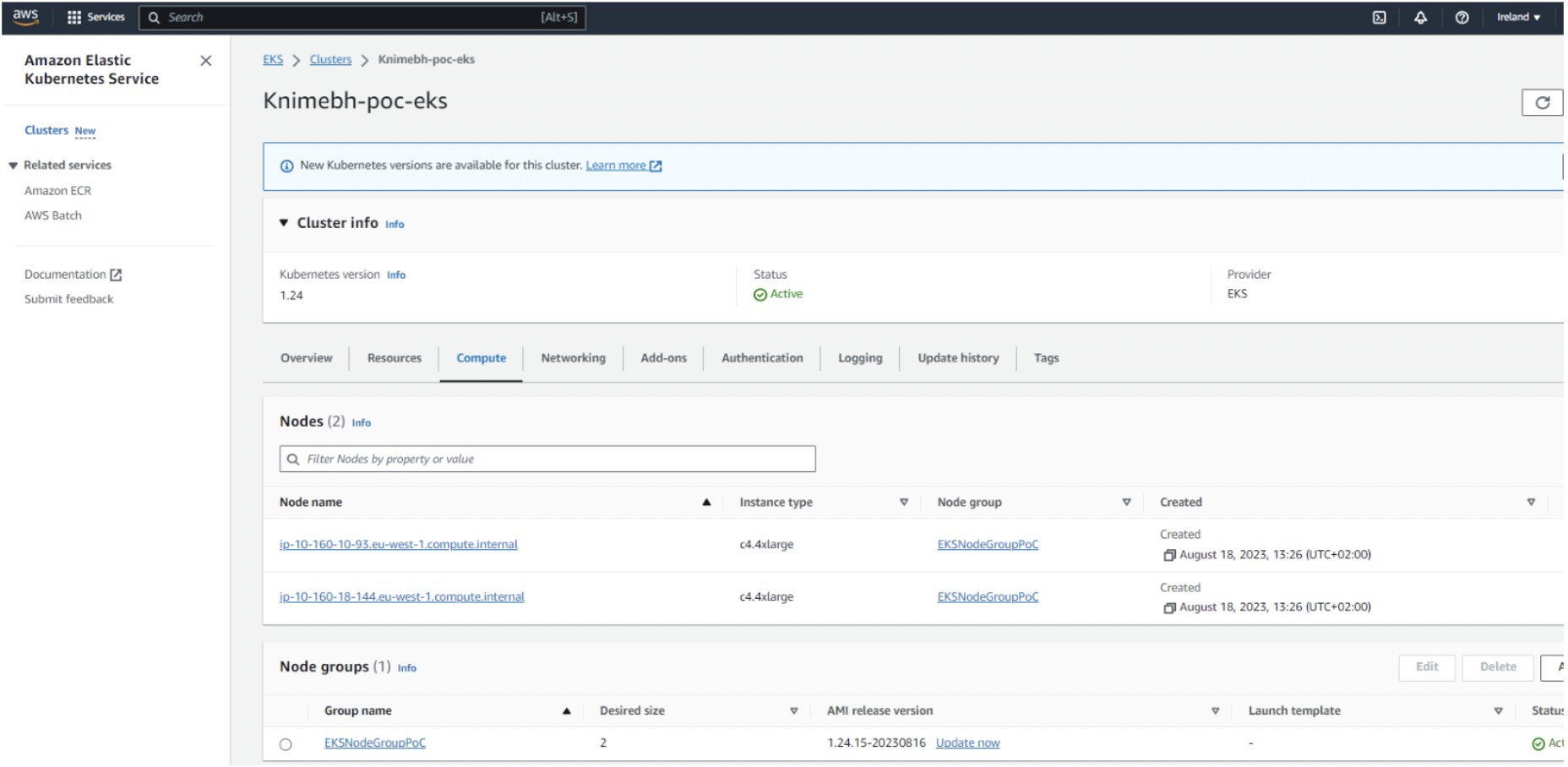1568x767 pixels.
Task: Click Submit feedback in the sidebar
Action: (x=68, y=300)
